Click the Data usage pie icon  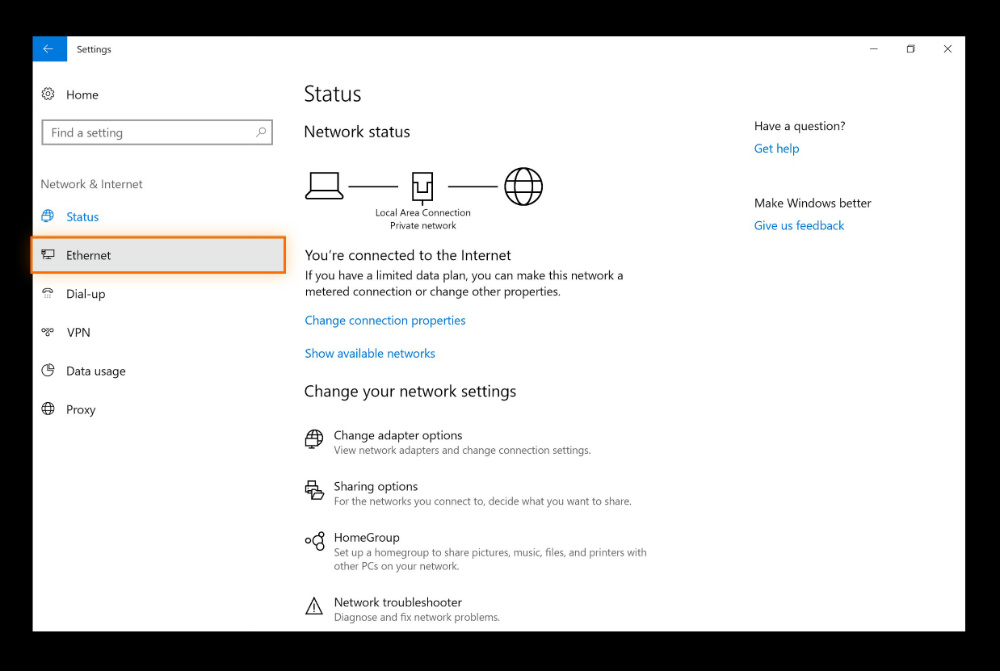[x=48, y=371]
